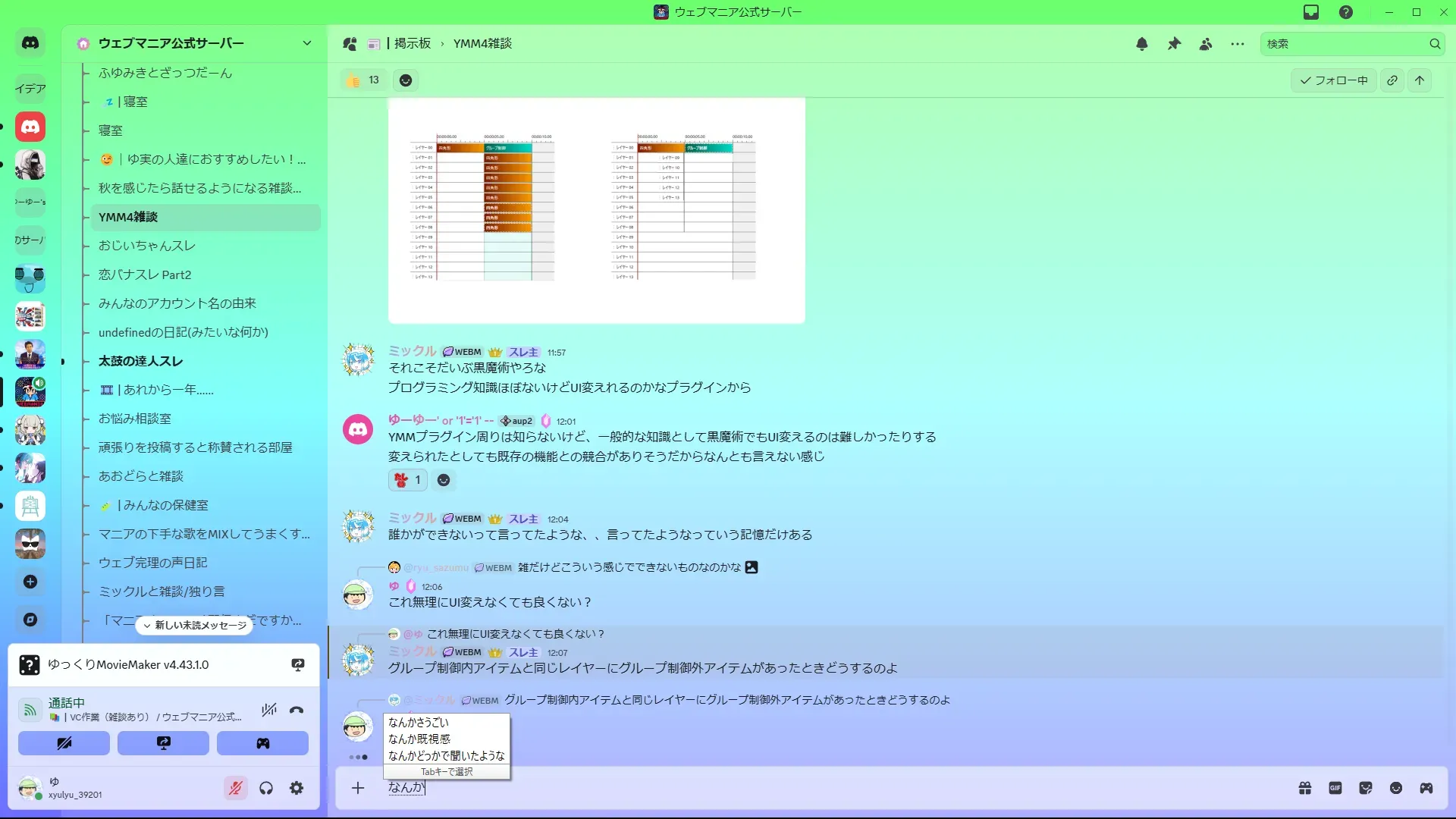Open the more options ellipsis menu
Screen dimensions: 1456x819
[1238, 44]
